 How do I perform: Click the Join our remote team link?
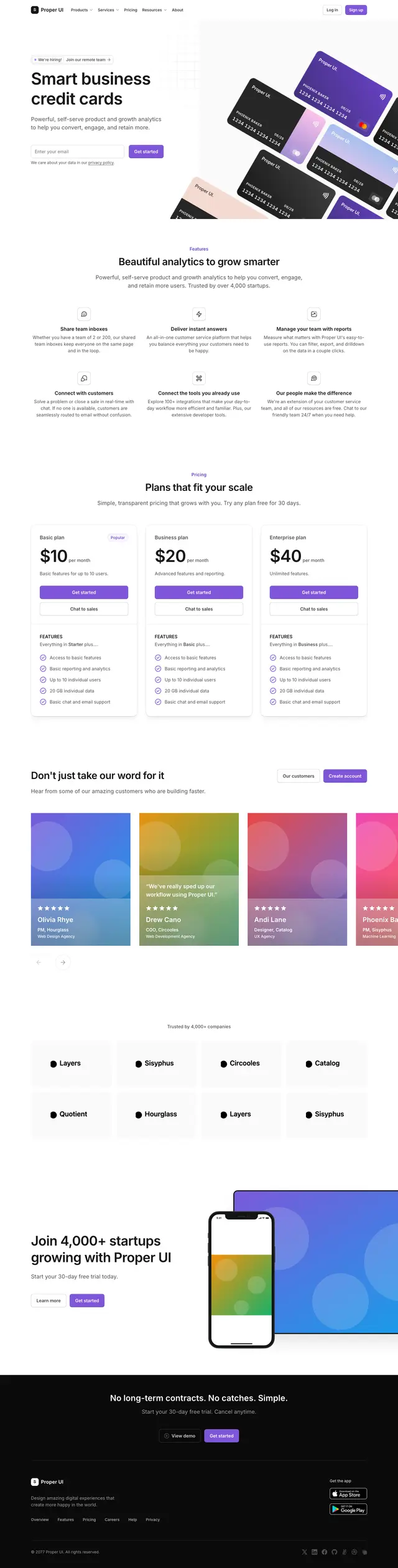coord(88,60)
